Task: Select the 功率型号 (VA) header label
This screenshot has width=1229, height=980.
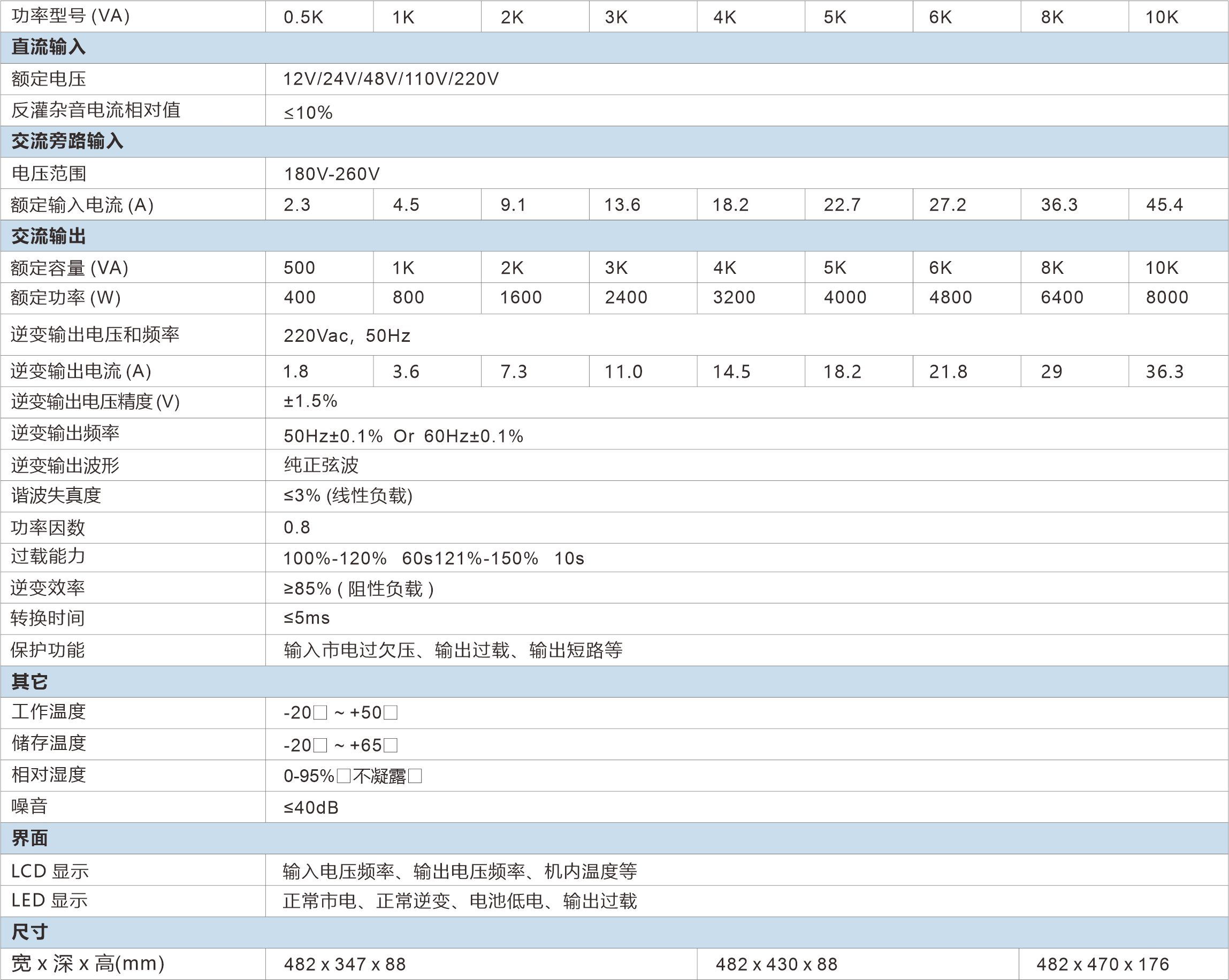Action: [x=71, y=16]
